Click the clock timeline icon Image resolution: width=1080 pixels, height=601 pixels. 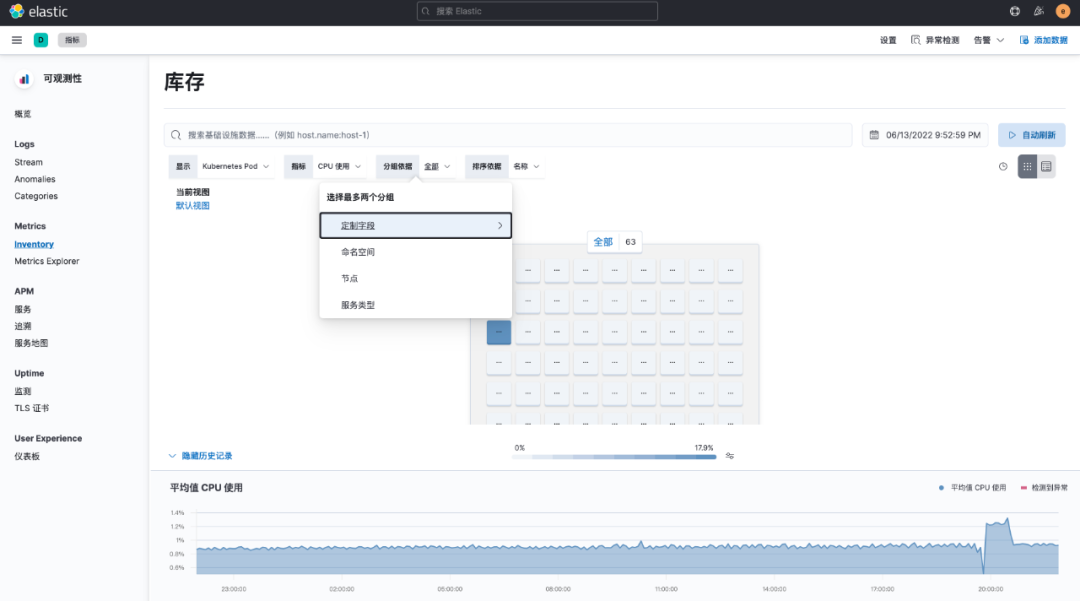[x=1003, y=167]
